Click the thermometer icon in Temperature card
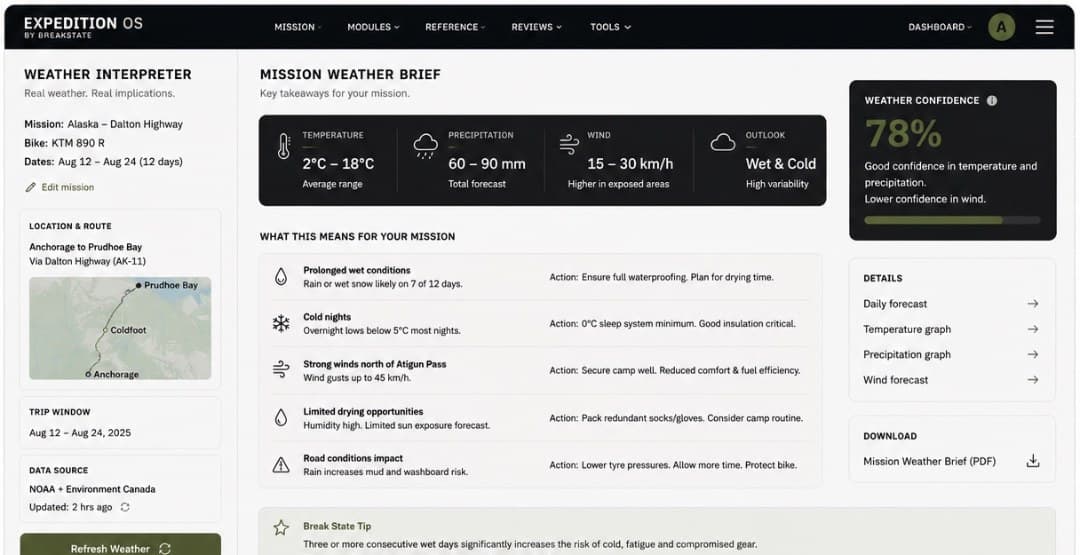1080x555 pixels. tap(284, 147)
